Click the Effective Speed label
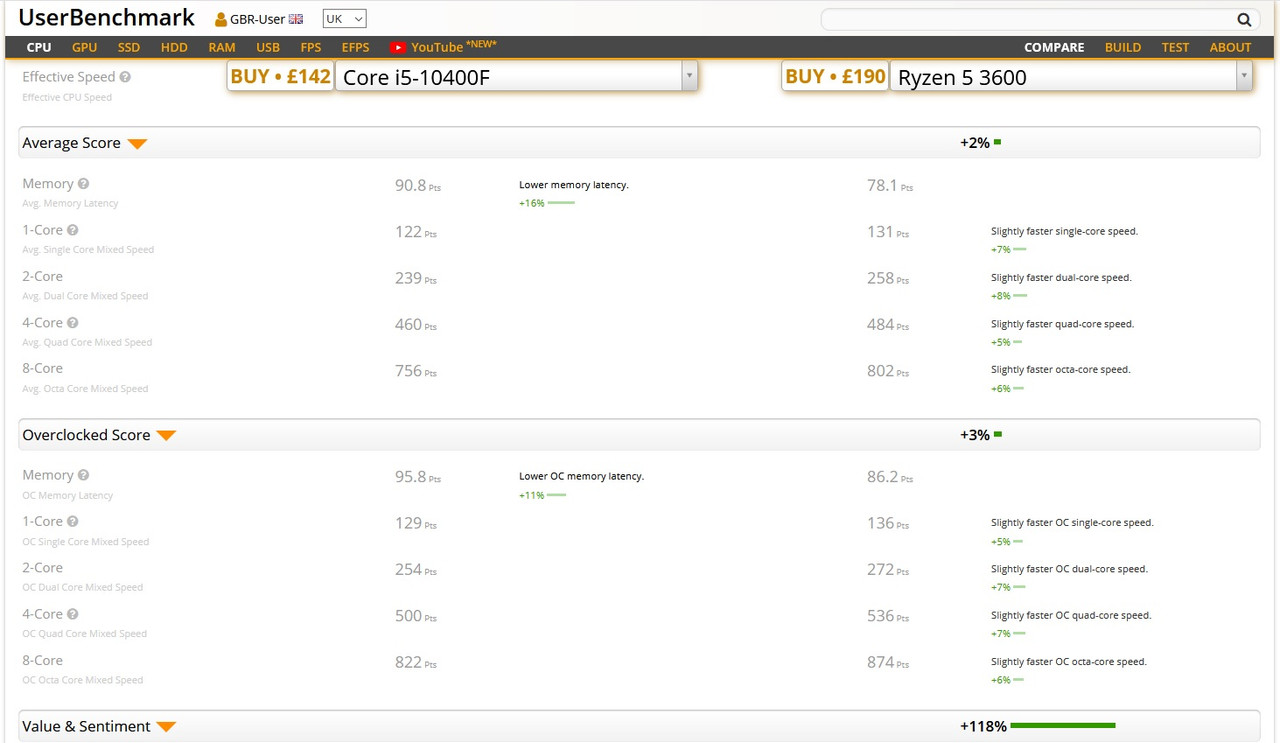The width and height of the screenshot is (1280, 743). [x=69, y=76]
